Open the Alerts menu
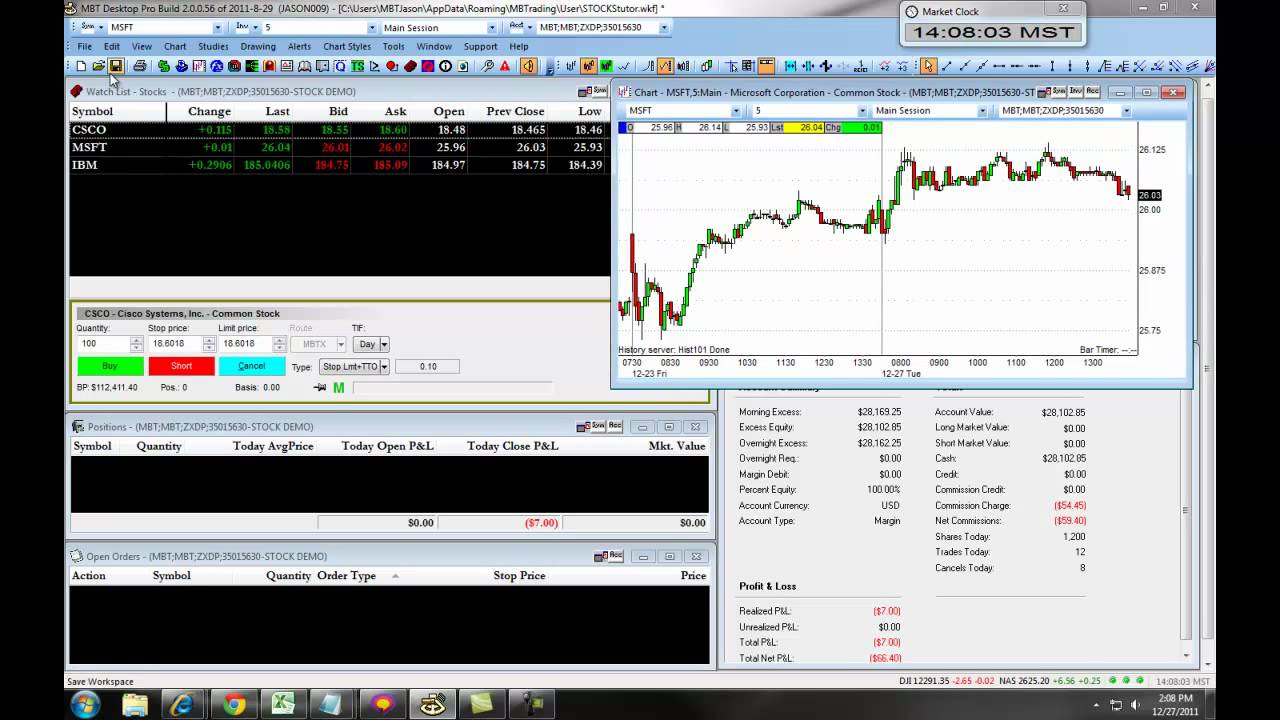This screenshot has height=720, width=1280. [x=299, y=46]
